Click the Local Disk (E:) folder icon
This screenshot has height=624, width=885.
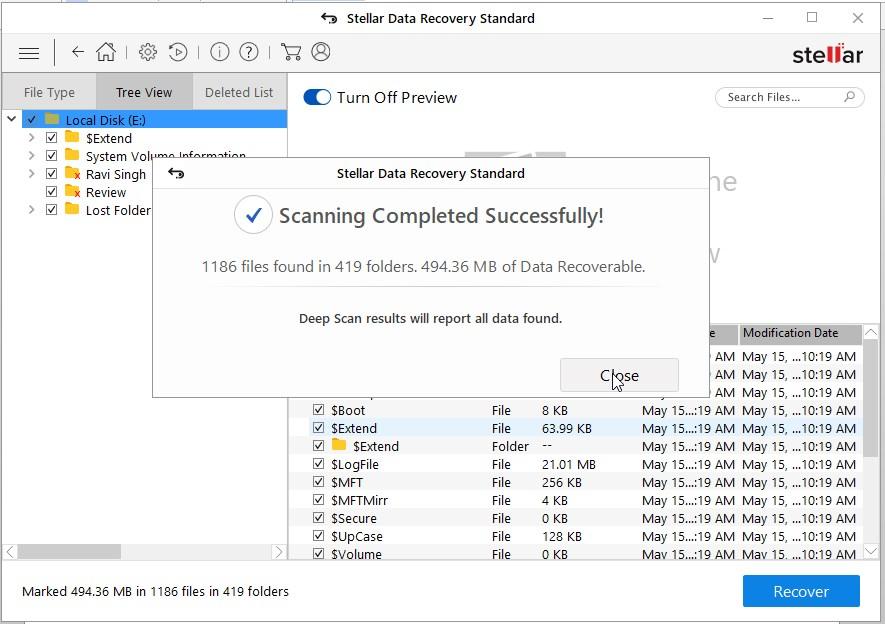(52, 119)
